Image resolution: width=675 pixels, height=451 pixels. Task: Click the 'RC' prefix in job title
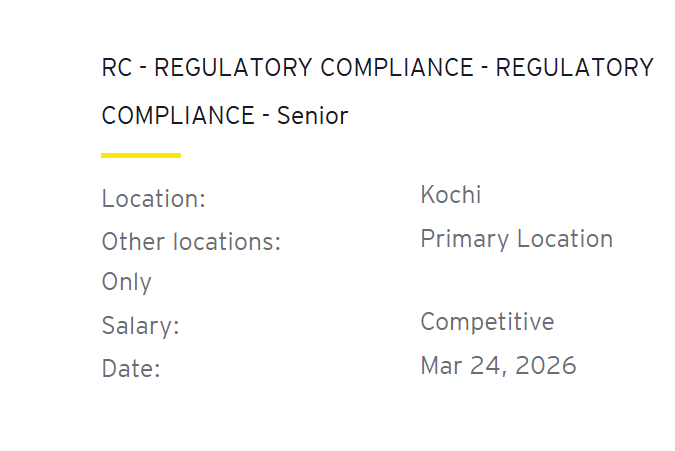117,68
